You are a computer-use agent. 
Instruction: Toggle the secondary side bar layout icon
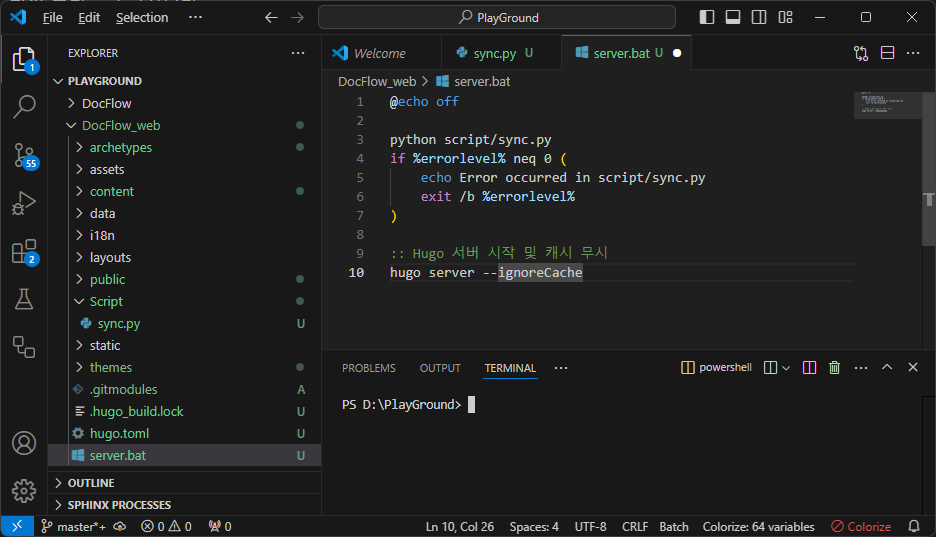coord(759,17)
